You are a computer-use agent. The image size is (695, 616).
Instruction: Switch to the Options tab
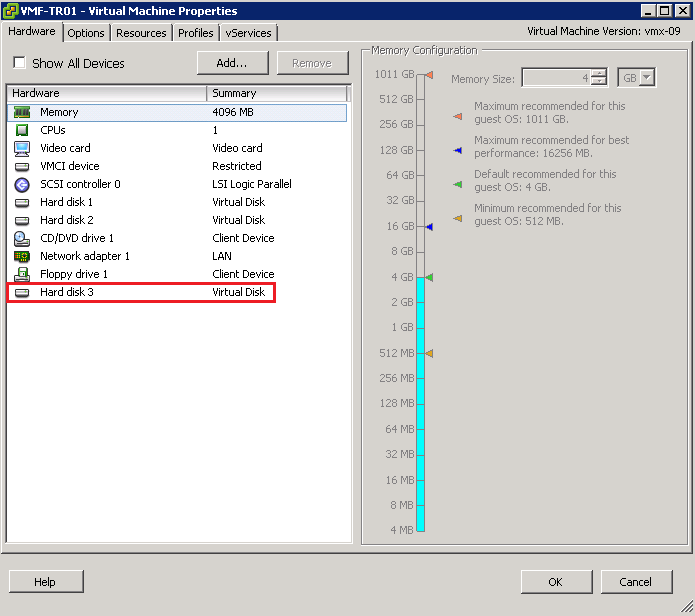coord(86,33)
